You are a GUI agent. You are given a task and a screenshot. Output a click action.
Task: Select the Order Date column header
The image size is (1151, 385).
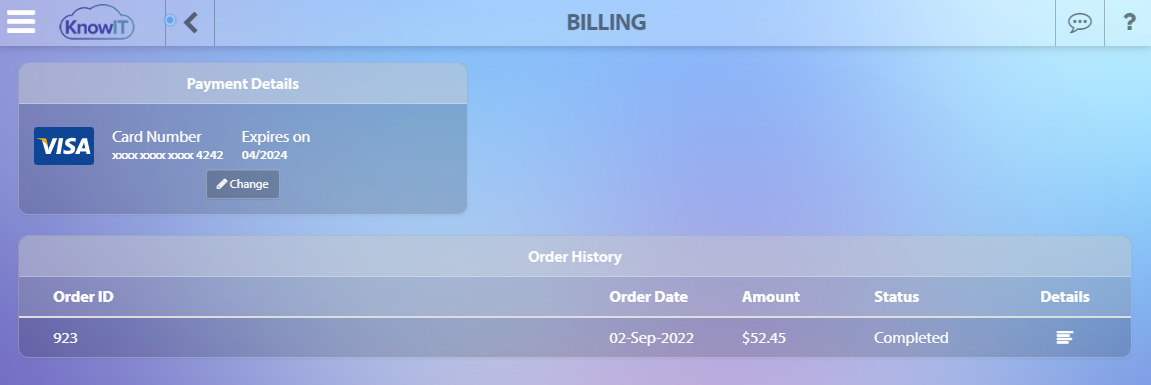pos(648,297)
